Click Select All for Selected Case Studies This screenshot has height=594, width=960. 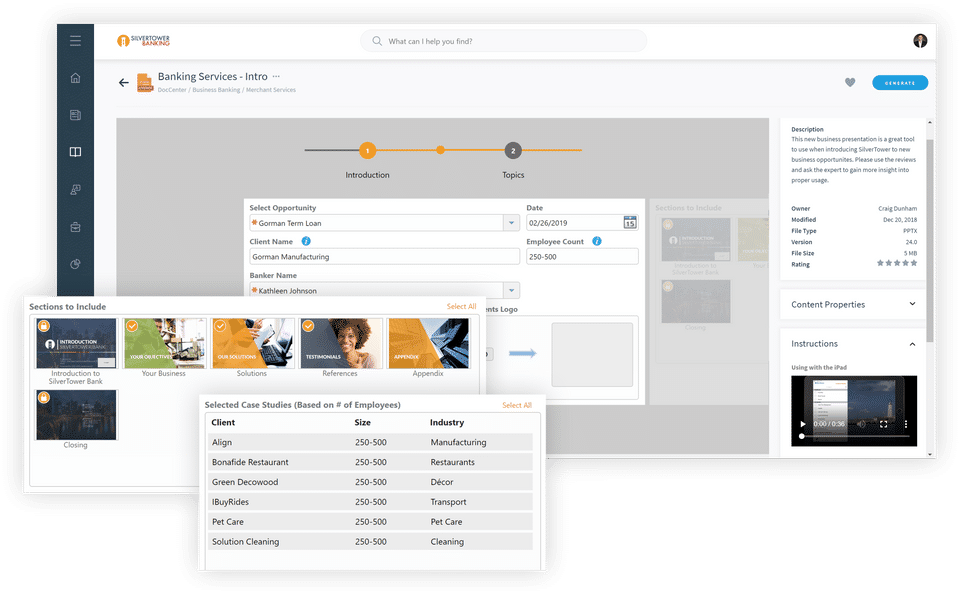coord(517,405)
